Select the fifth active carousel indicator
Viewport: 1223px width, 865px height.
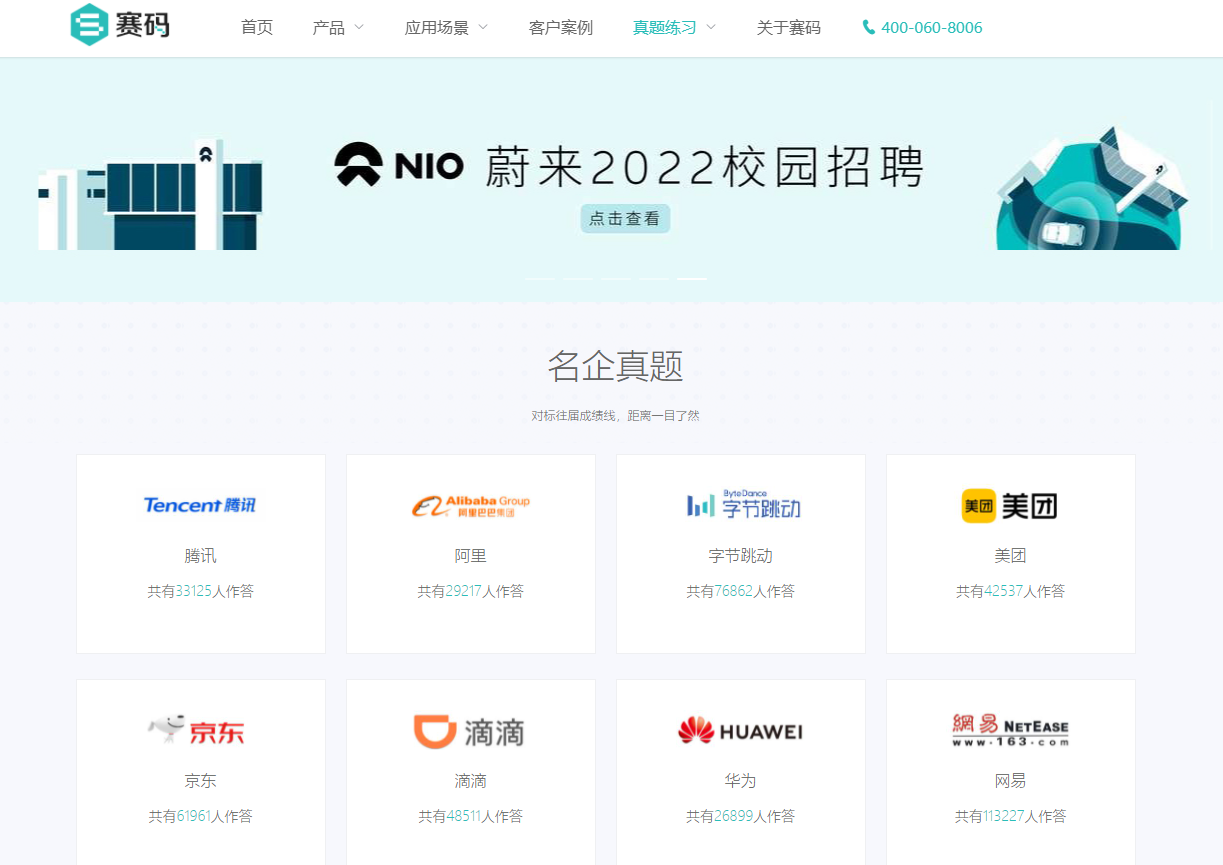pyautogui.click(x=691, y=278)
